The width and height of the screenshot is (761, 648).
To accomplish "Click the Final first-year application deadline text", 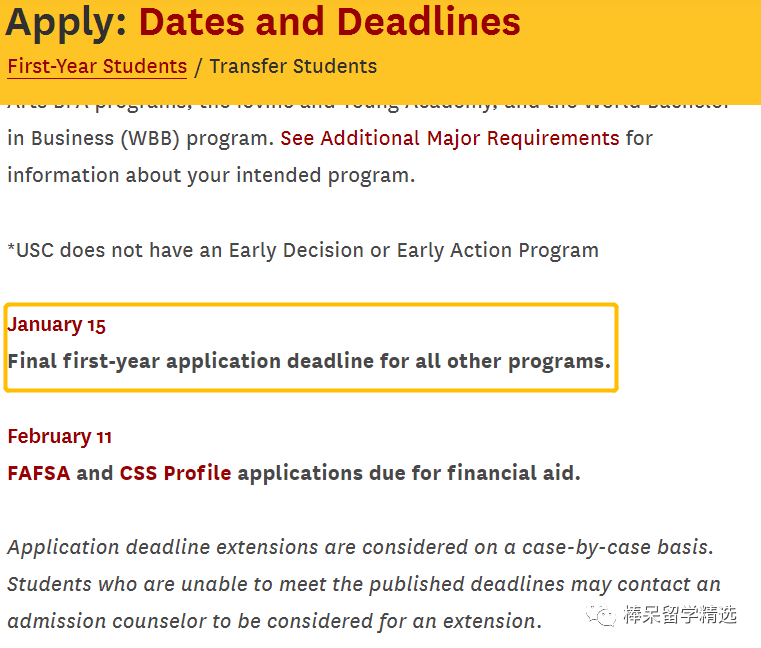I will pyautogui.click(x=309, y=362).
